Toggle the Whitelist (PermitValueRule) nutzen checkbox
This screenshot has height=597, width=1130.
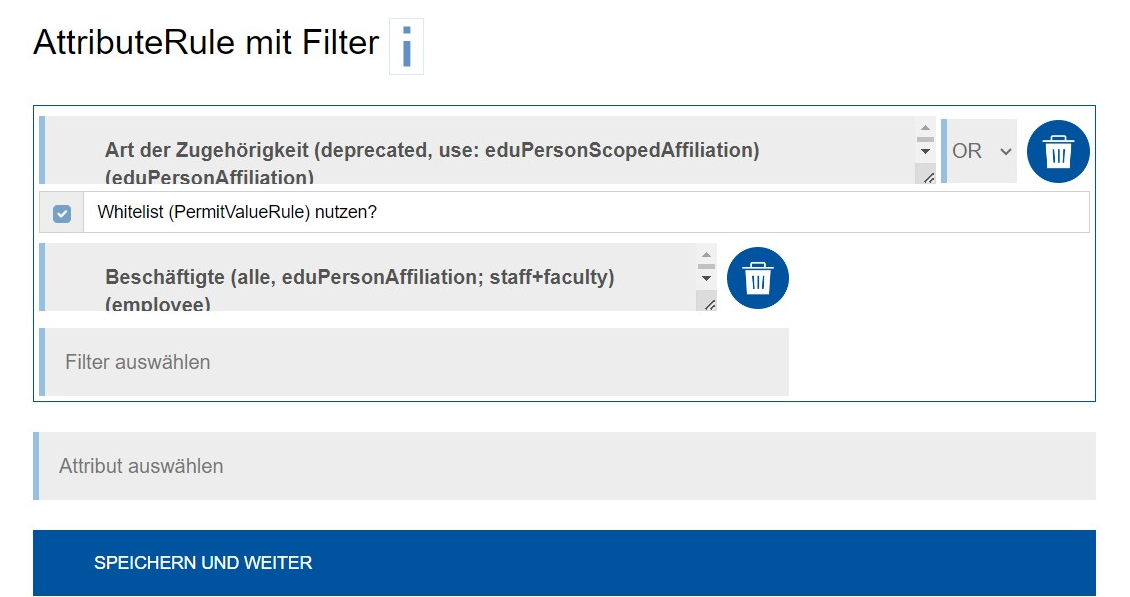point(60,212)
